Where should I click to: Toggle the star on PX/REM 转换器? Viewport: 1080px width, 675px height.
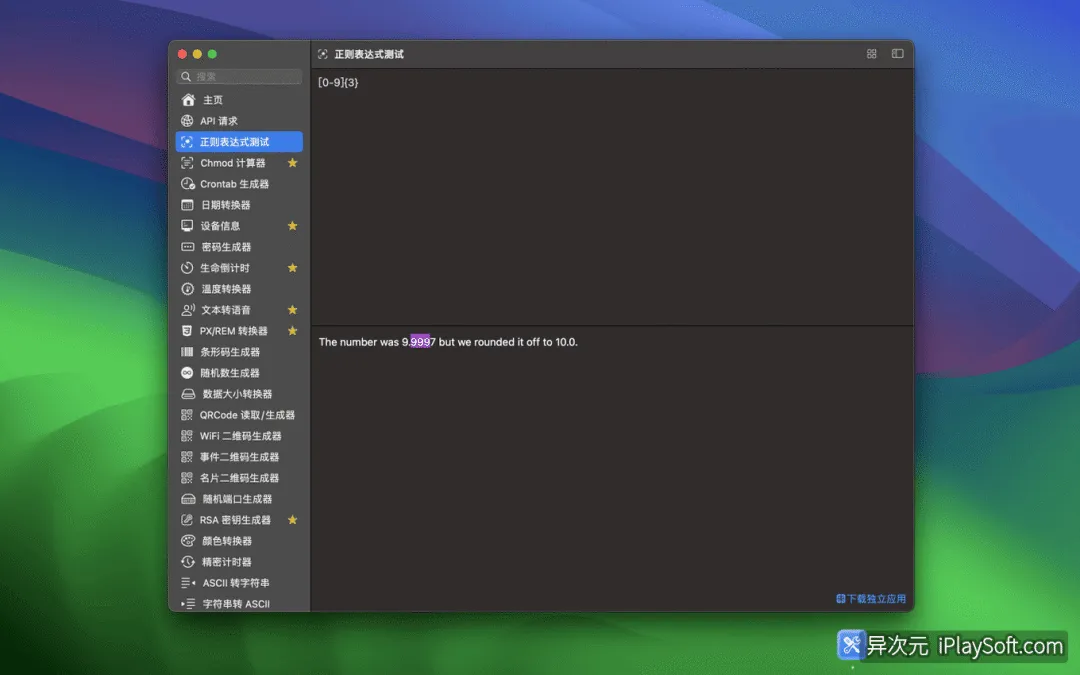click(293, 331)
